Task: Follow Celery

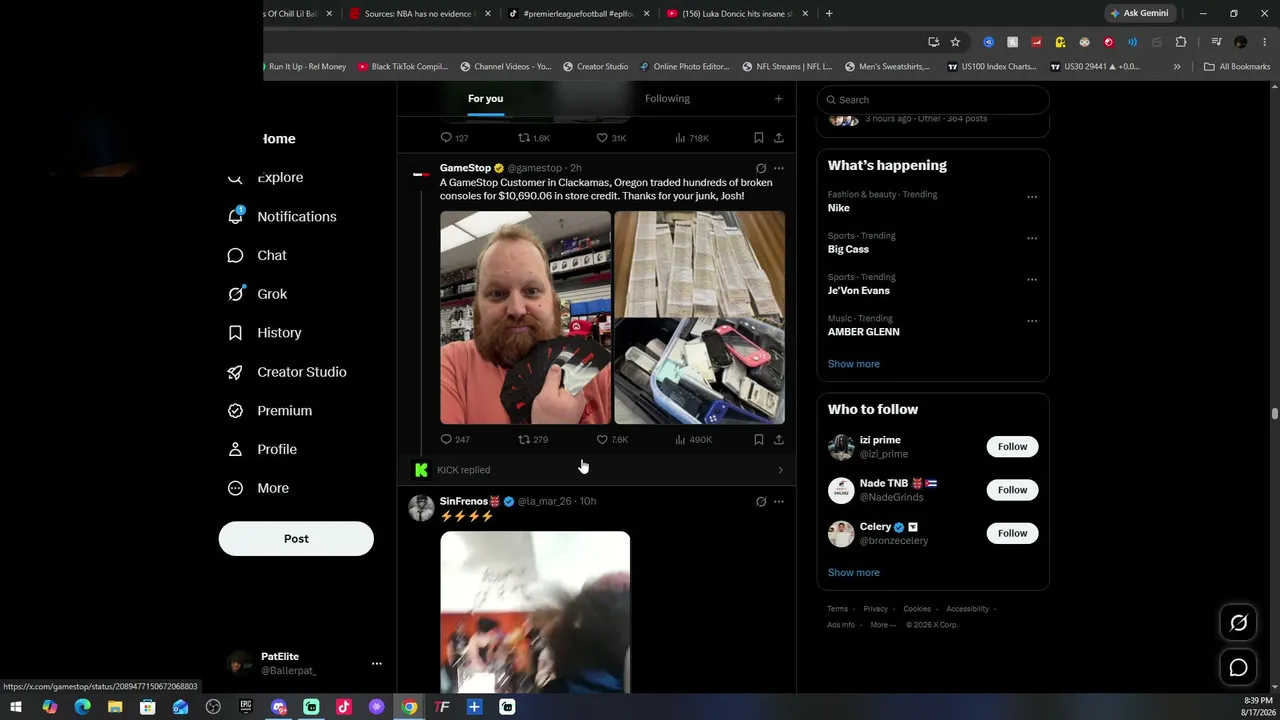Action: (1012, 534)
